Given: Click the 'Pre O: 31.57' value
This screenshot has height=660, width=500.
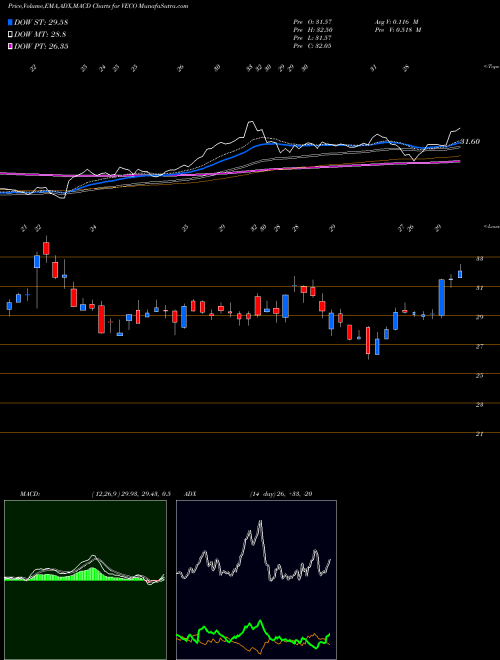Looking at the screenshot, I should point(312,21).
